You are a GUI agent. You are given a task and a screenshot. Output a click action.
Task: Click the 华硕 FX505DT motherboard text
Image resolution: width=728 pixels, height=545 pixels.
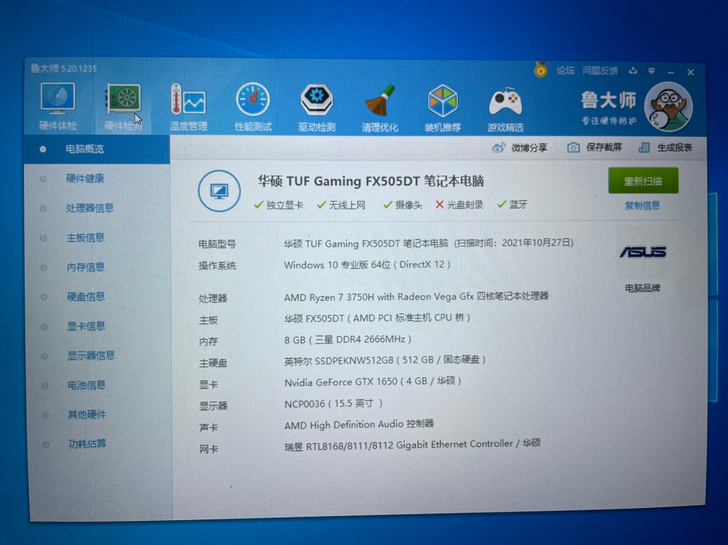coord(377,318)
